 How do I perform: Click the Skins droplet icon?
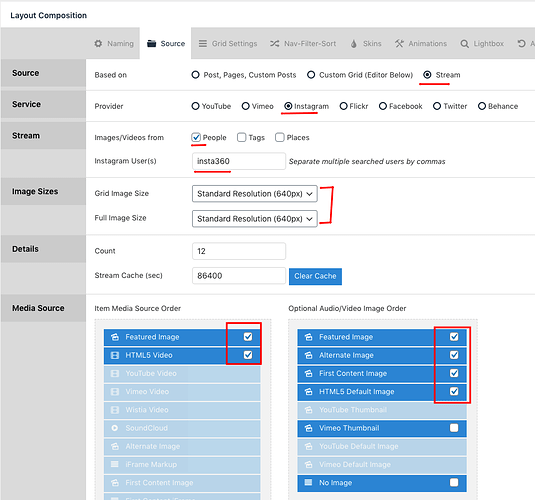[354, 44]
